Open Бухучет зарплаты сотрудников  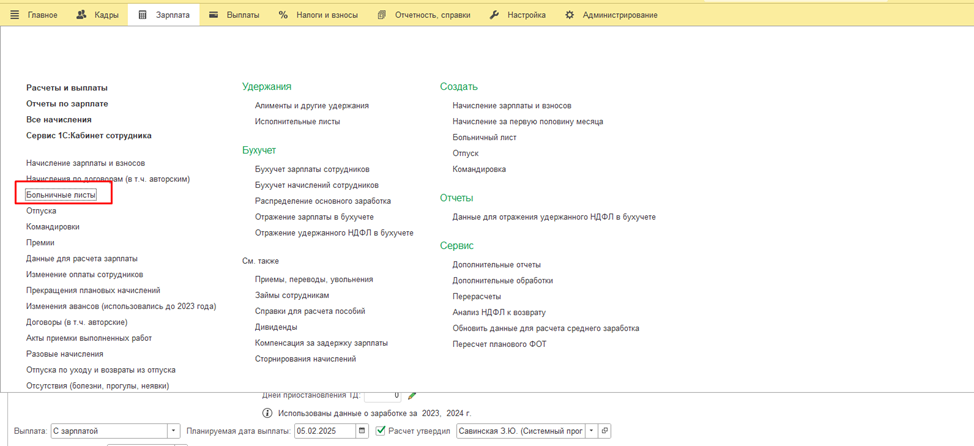[312, 170]
